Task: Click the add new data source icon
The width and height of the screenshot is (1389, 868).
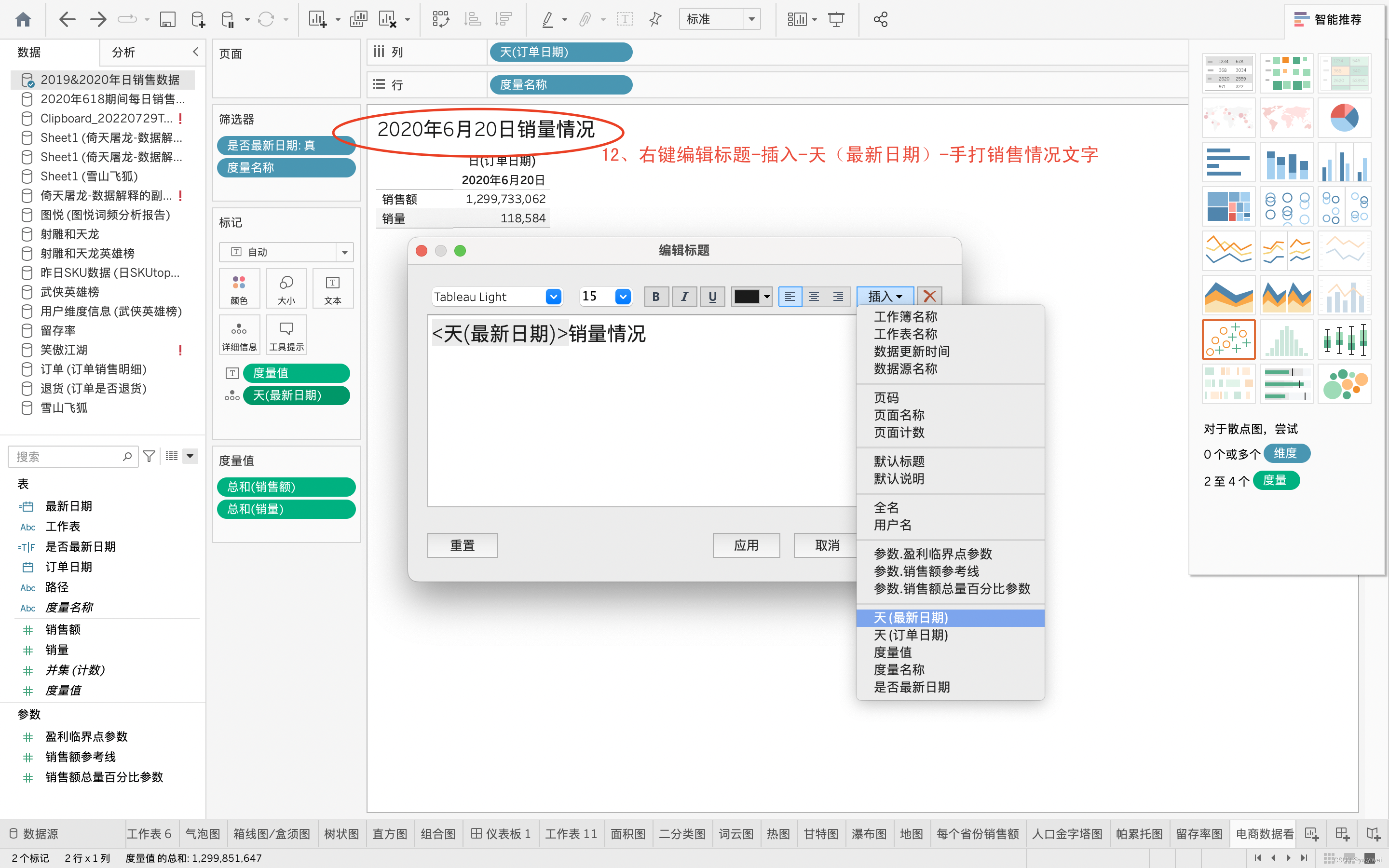Action: pyautogui.click(x=197, y=19)
